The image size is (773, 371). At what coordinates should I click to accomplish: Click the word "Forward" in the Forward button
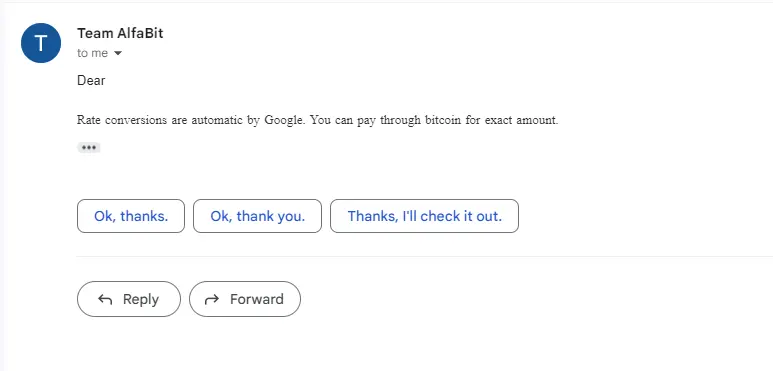click(x=257, y=299)
